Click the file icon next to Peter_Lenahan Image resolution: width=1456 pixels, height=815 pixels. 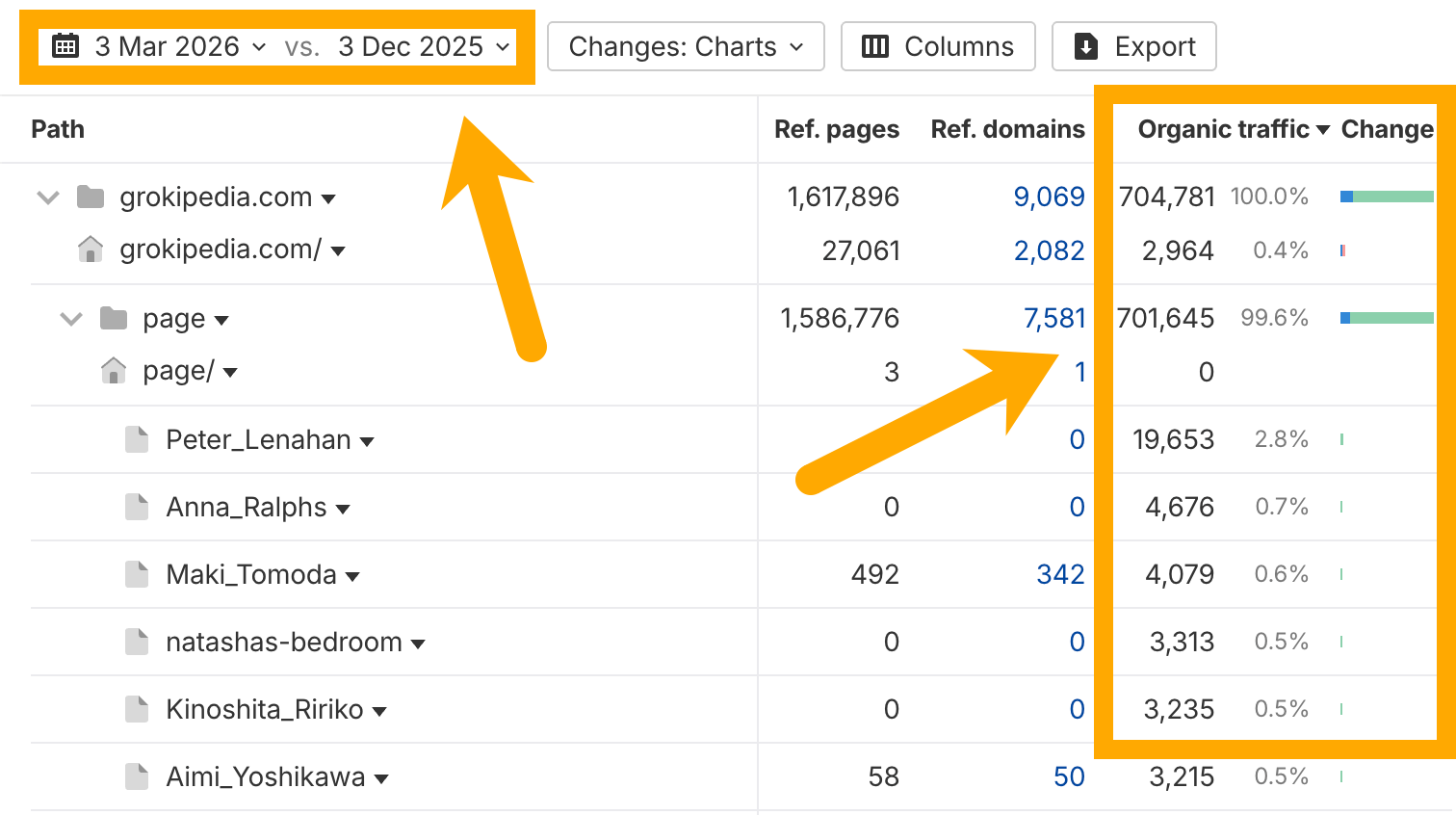click(x=137, y=440)
